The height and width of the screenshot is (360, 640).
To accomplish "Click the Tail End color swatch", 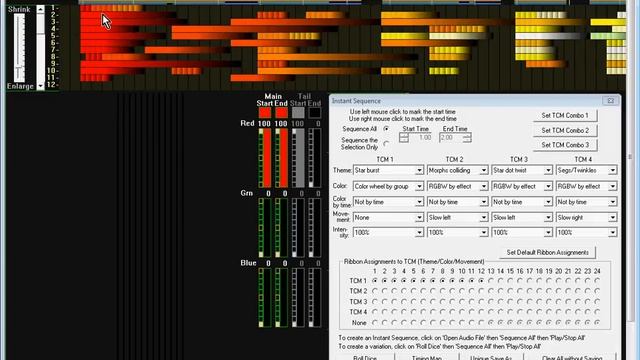I will pyautogui.click(x=314, y=113).
